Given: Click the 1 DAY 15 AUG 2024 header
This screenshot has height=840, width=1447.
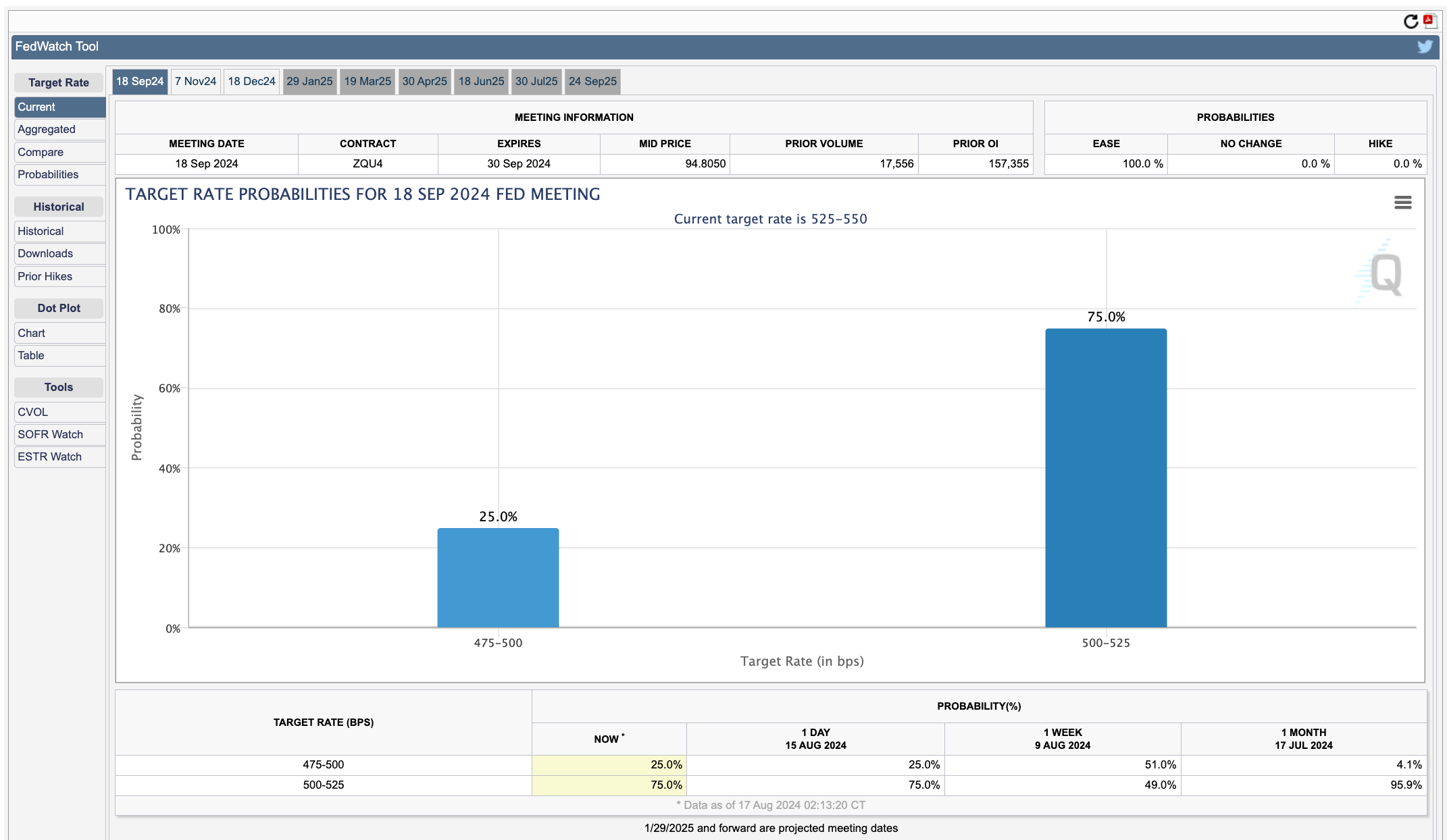Looking at the screenshot, I should point(815,739).
